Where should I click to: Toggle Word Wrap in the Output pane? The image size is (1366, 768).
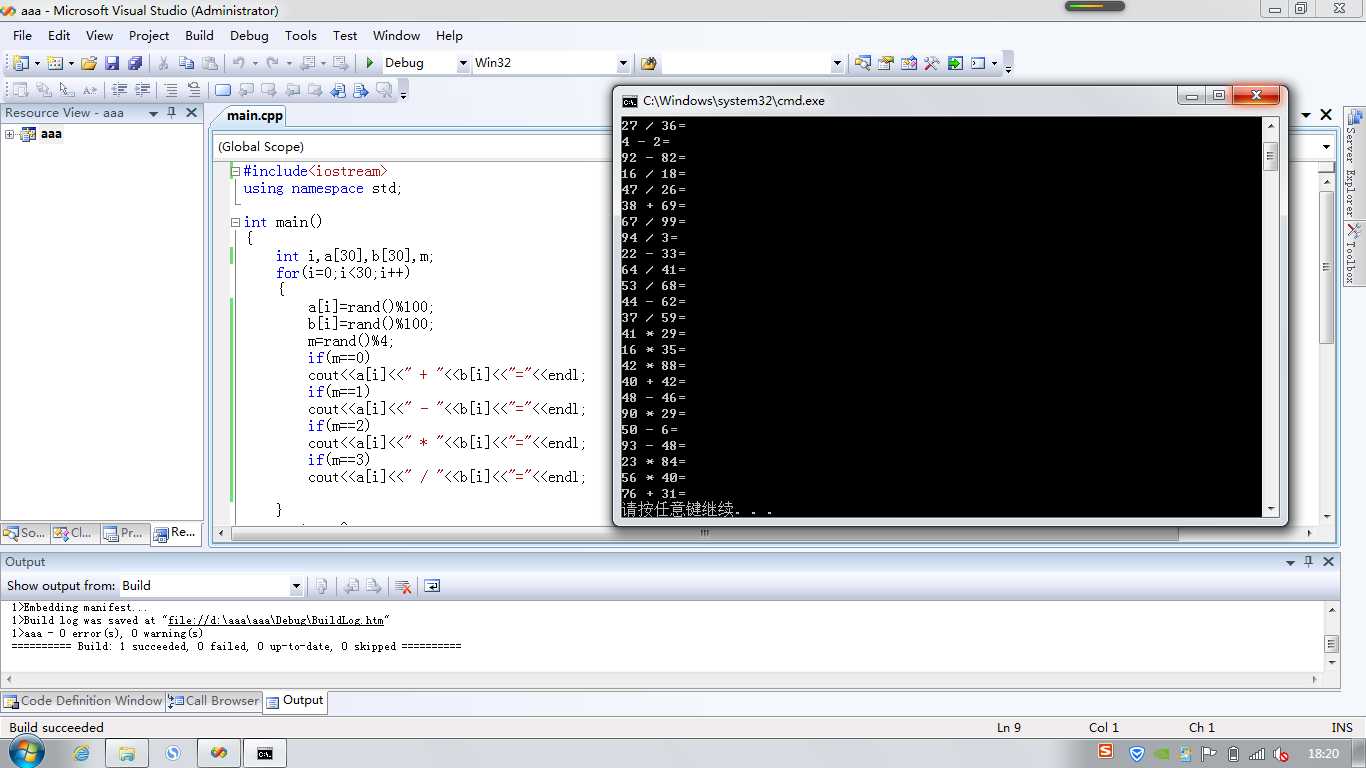coord(432,586)
